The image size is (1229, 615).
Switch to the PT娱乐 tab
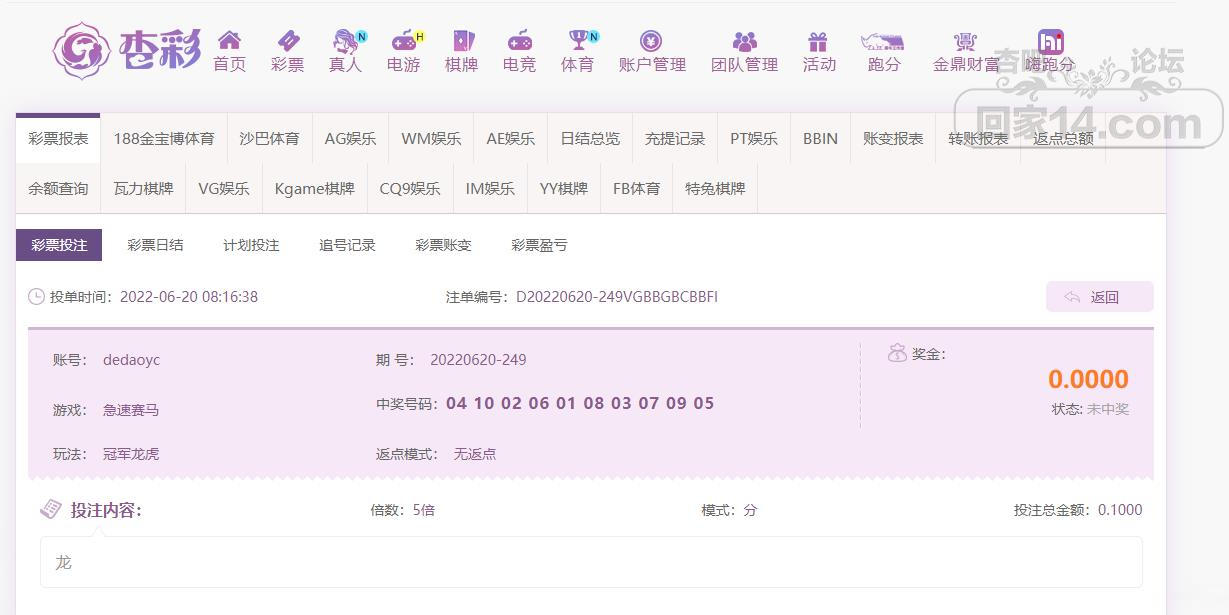(754, 139)
